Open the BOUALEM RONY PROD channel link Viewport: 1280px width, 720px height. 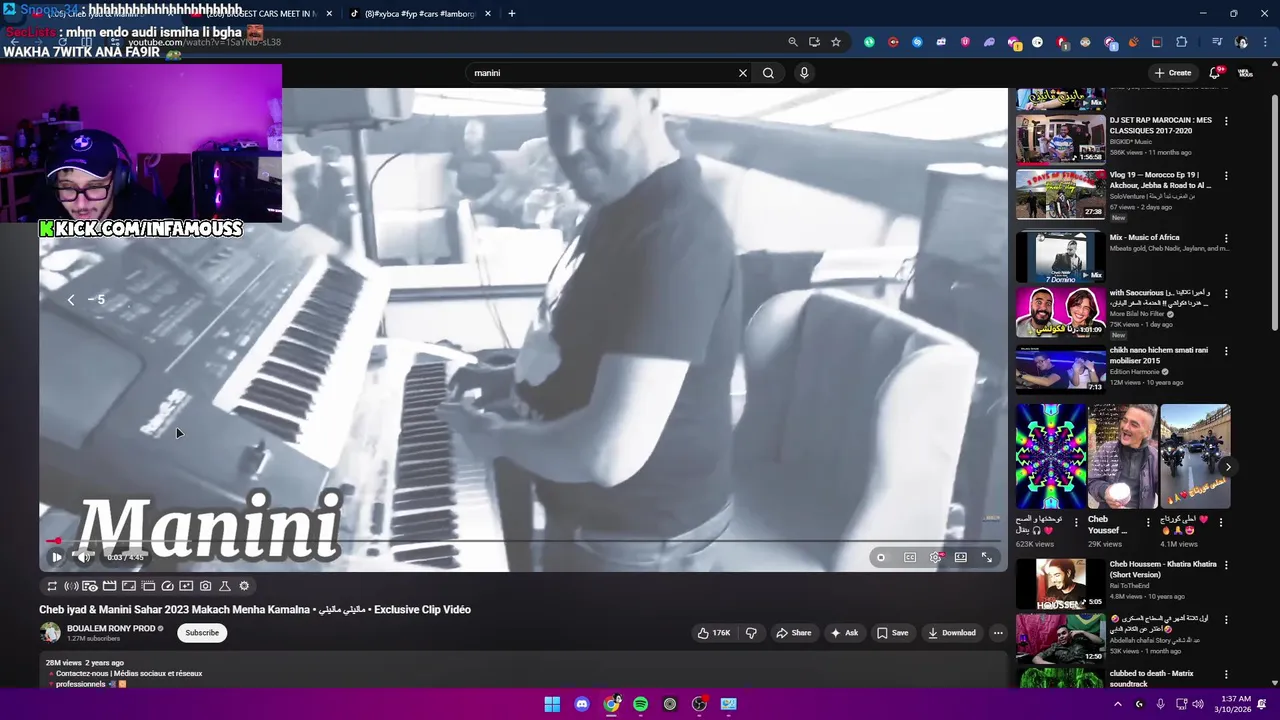pyautogui.click(x=111, y=628)
